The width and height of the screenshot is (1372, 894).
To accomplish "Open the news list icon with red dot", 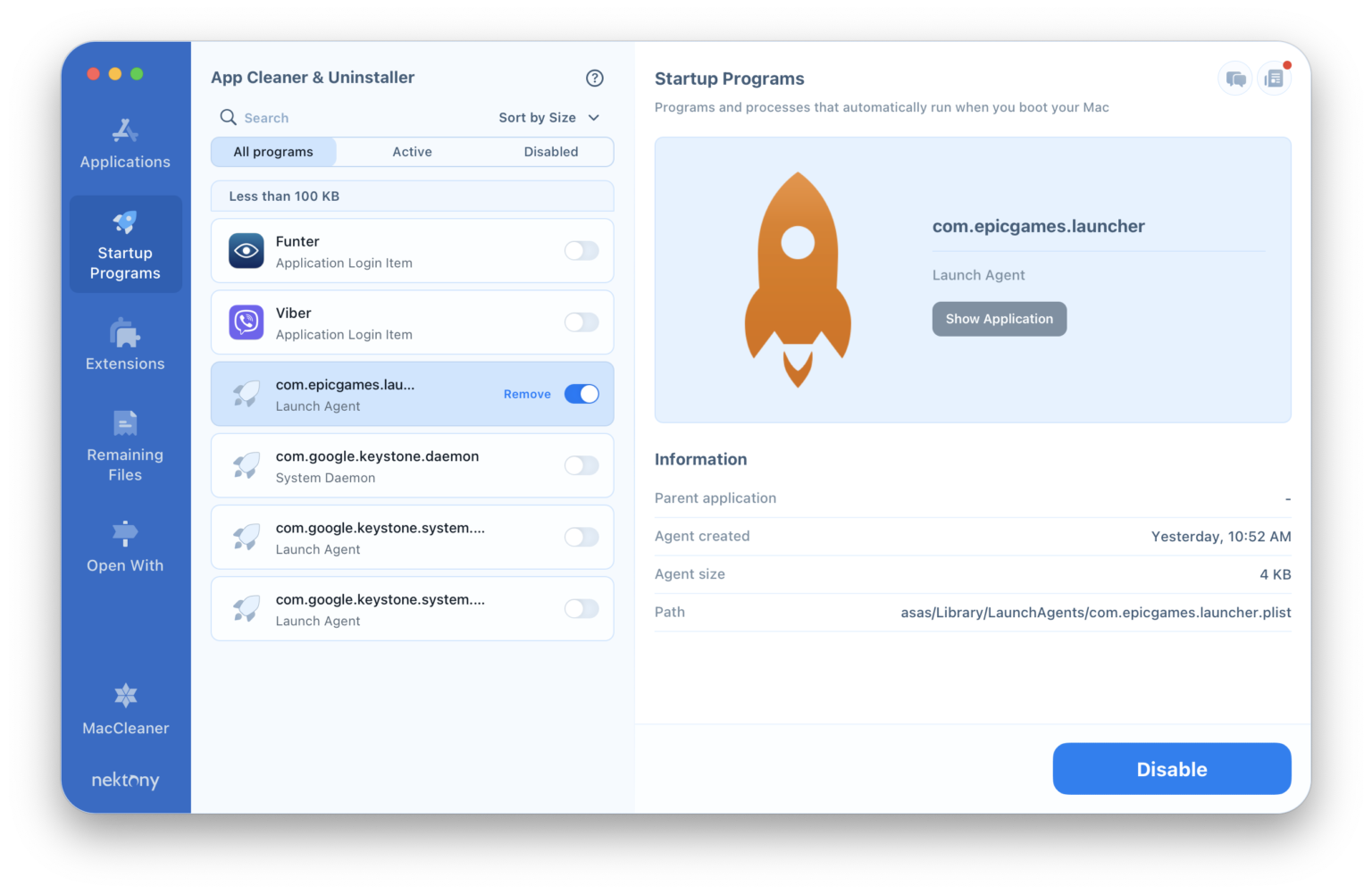I will 1274,79.
